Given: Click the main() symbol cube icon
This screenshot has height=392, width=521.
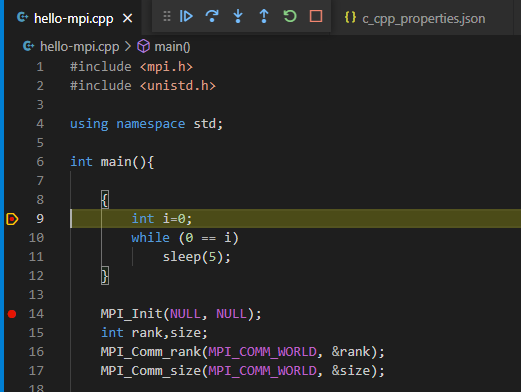Looking at the screenshot, I should [x=143, y=46].
